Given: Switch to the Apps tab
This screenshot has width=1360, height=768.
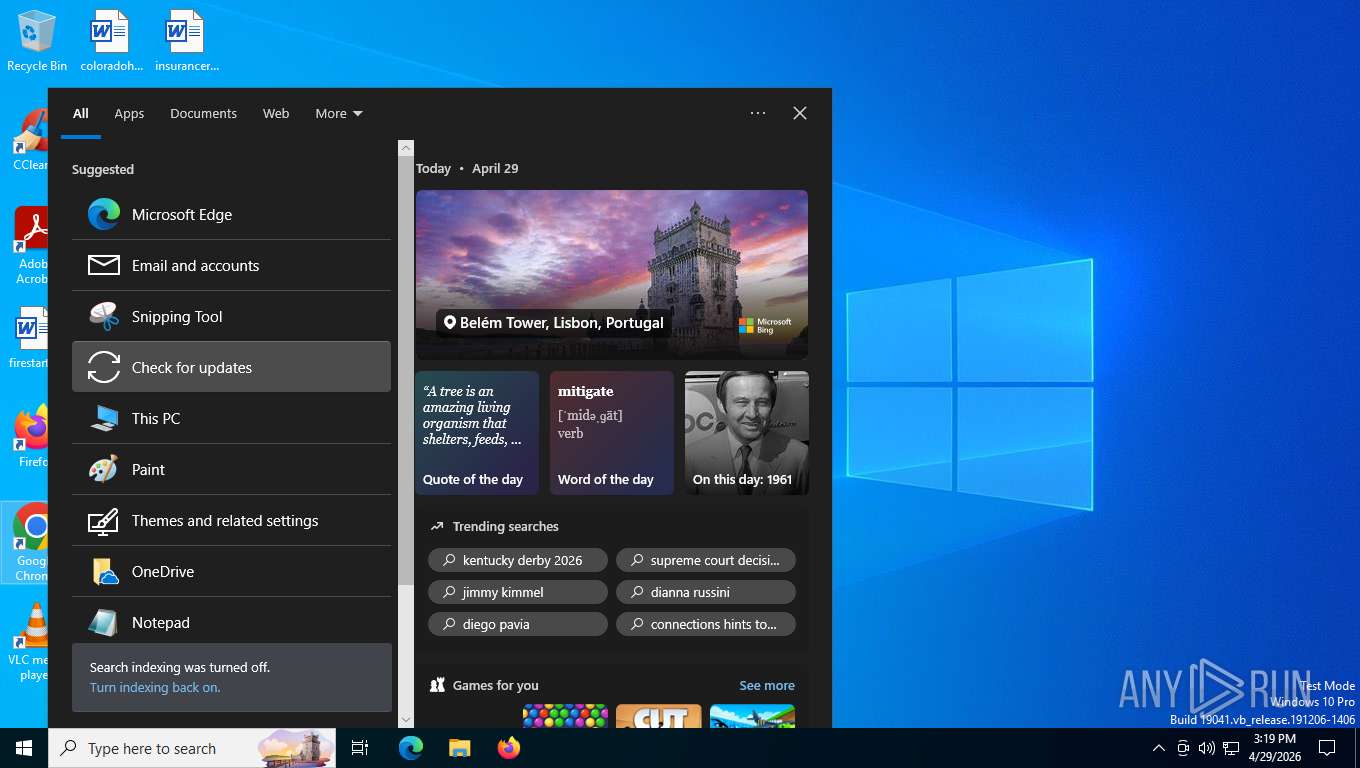Looking at the screenshot, I should (x=129, y=113).
